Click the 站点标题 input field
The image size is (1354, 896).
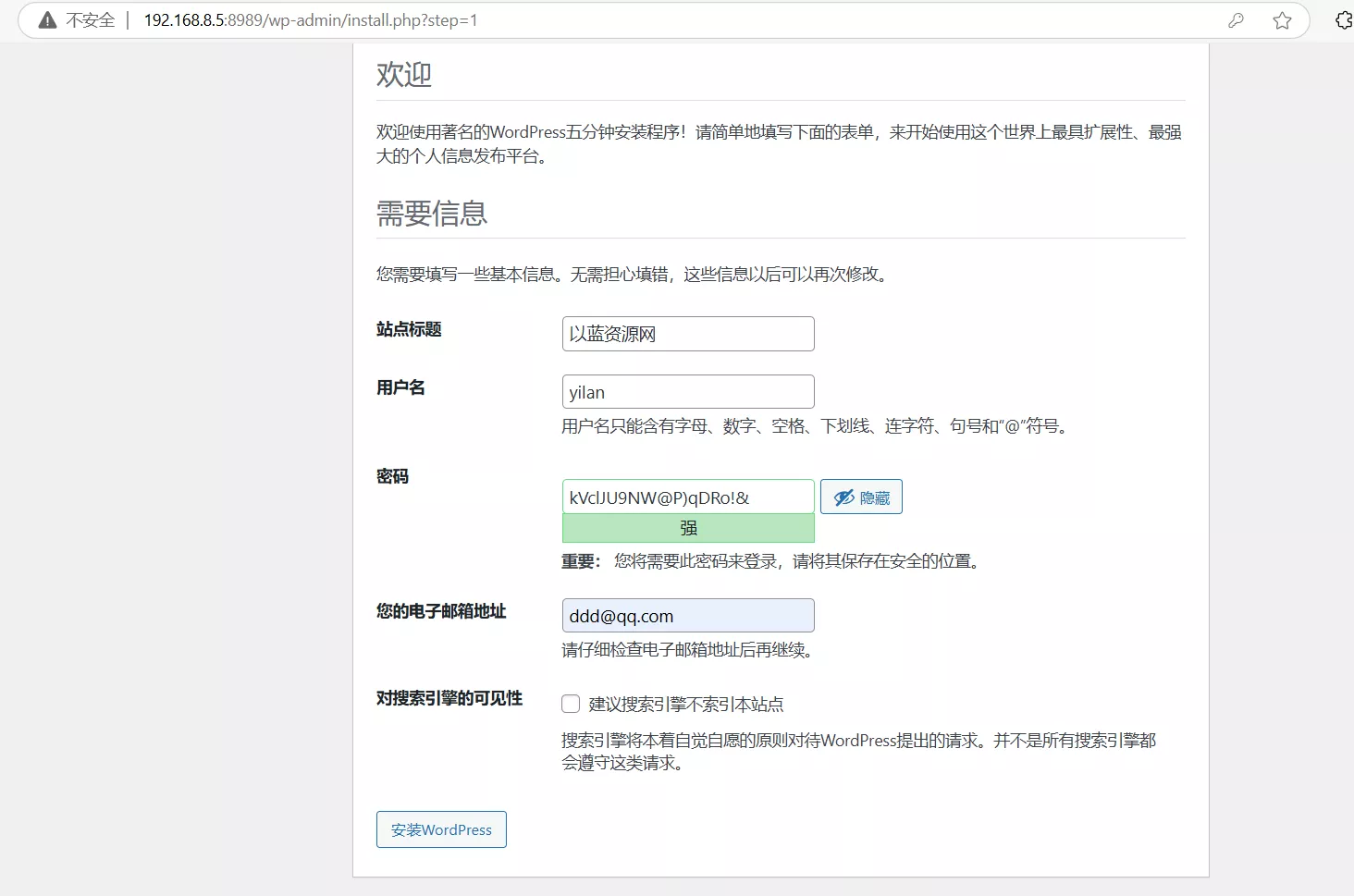[x=688, y=334]
